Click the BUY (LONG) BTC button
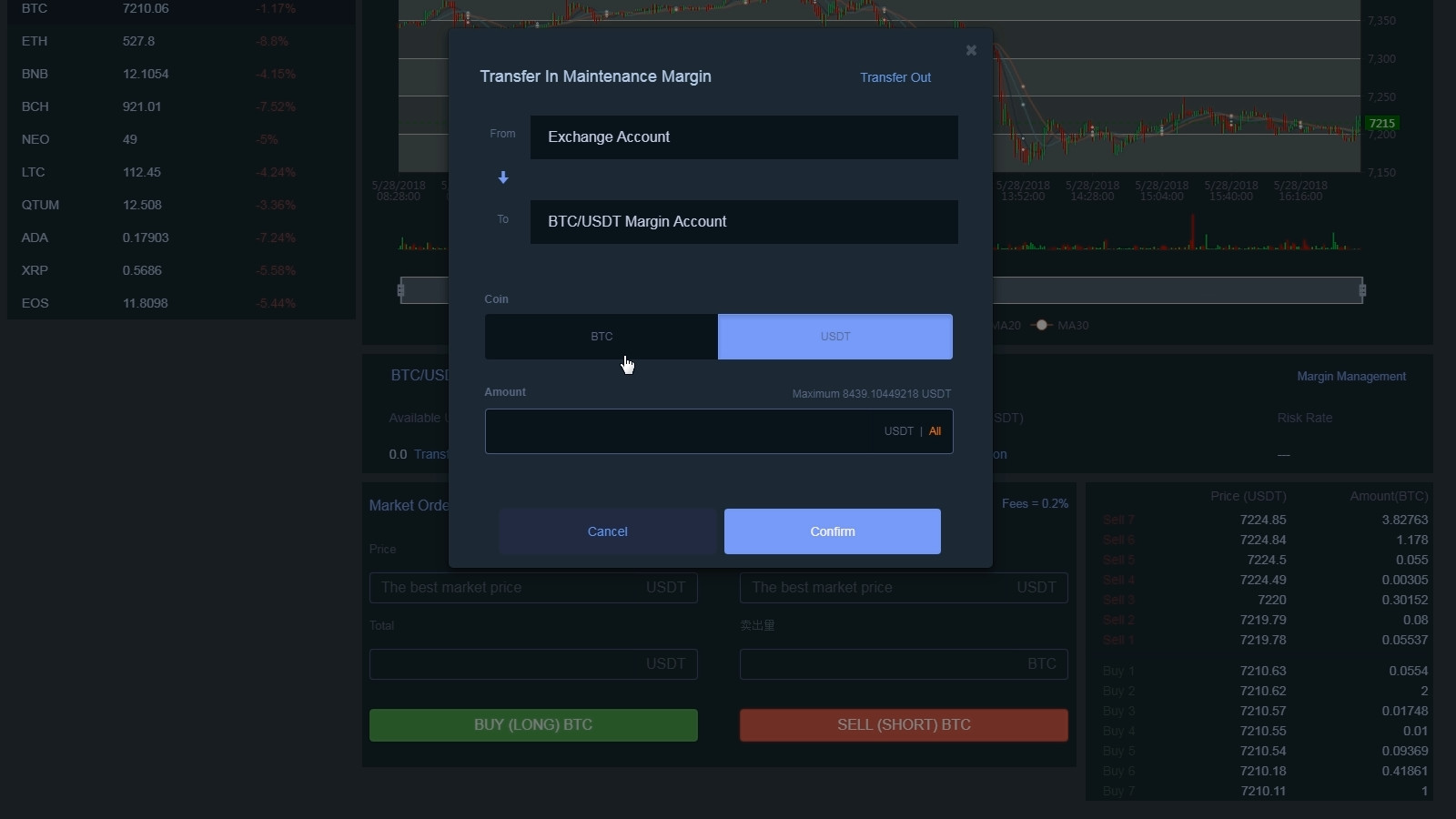This screenshot has width=1456, height=819. [x=533, y=725]
